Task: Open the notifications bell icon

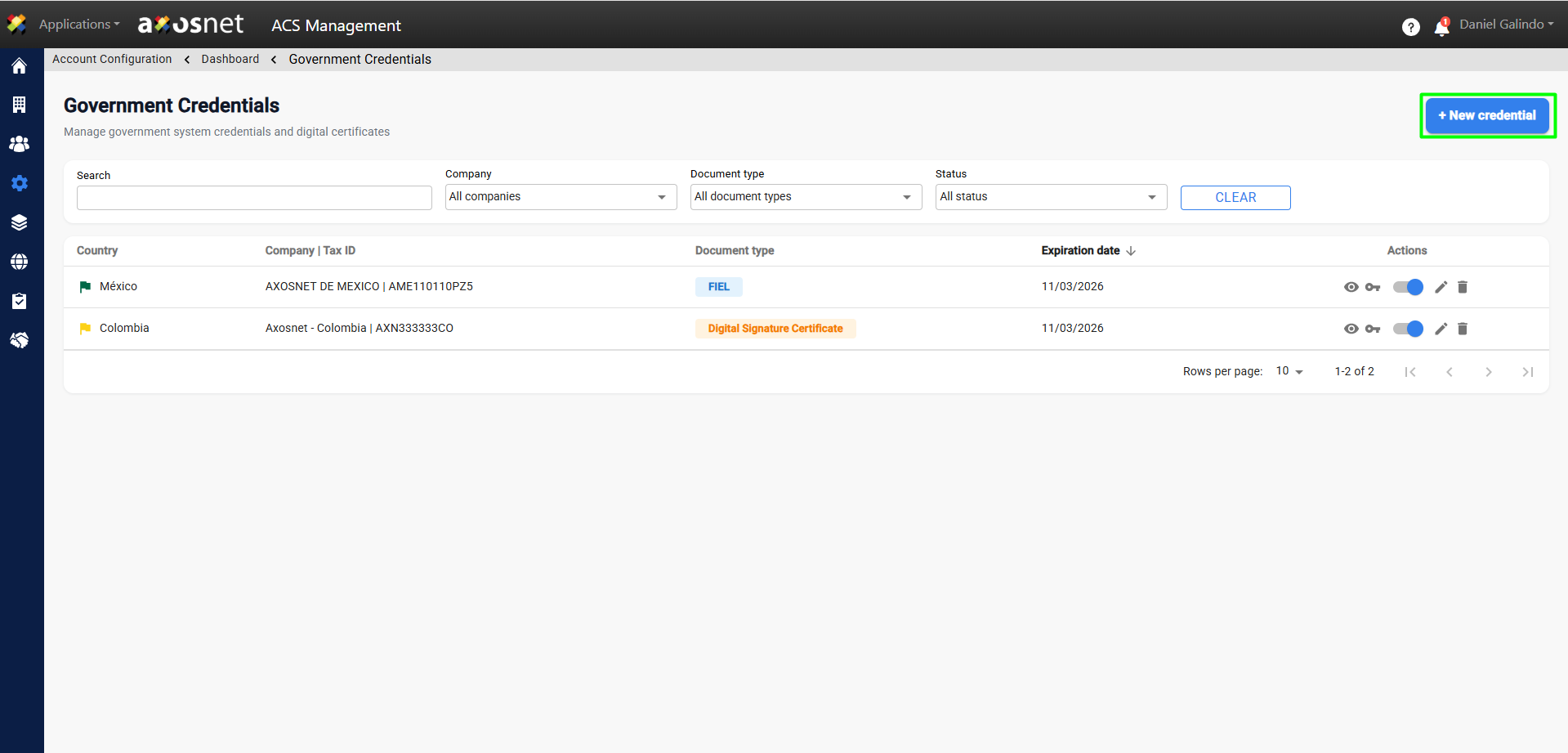Action: 1441,27
